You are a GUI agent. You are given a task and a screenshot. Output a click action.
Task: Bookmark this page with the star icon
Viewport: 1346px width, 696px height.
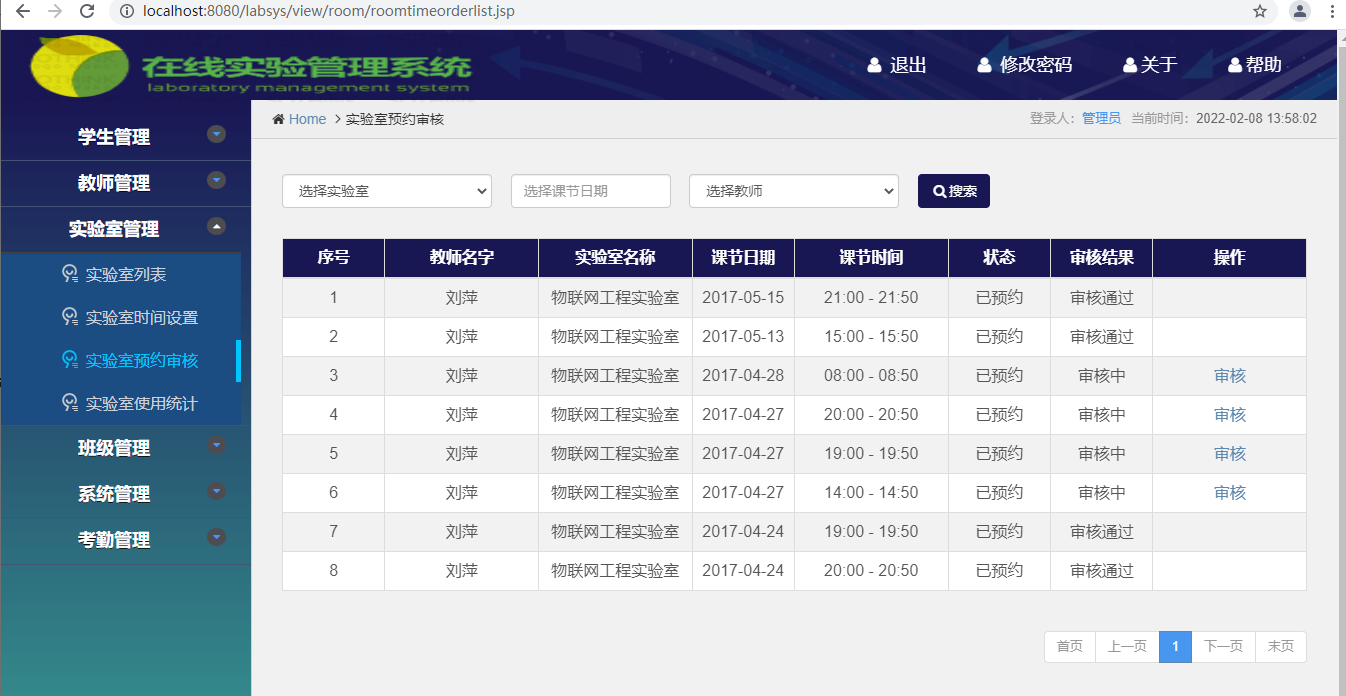[1260, 11]
